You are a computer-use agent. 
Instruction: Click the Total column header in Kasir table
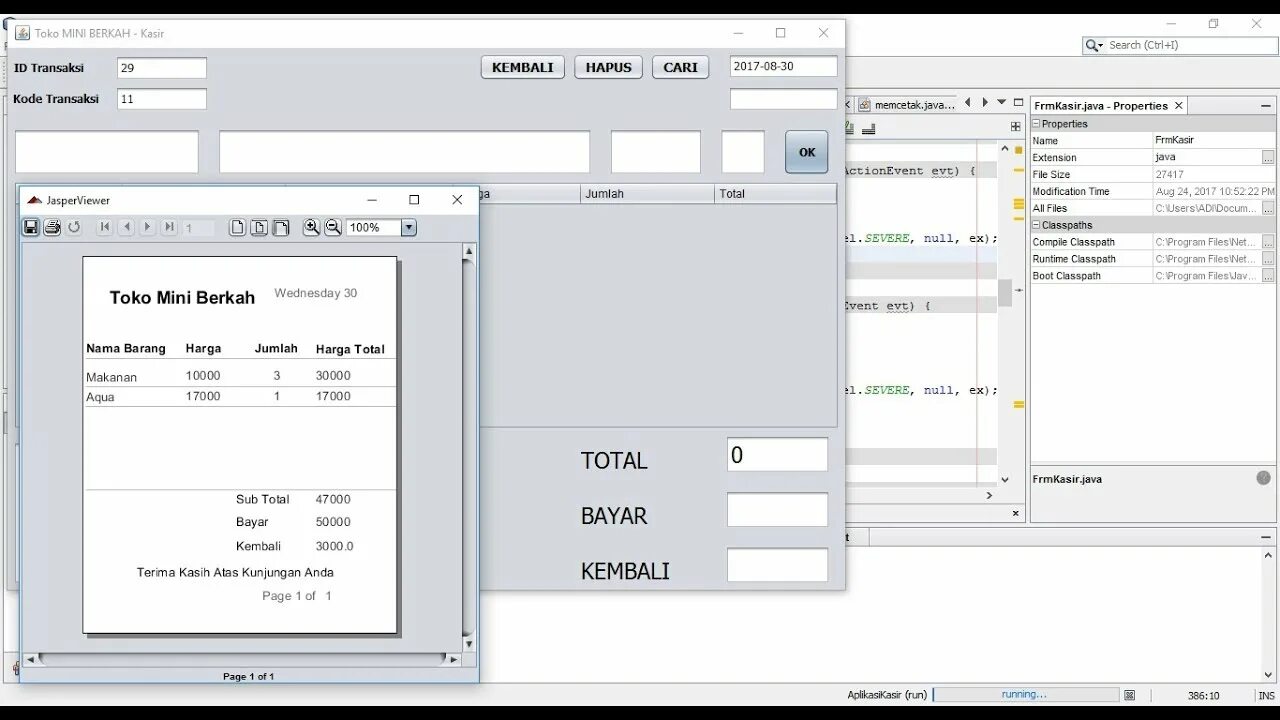pyautogui.click(x=775, y=194)
